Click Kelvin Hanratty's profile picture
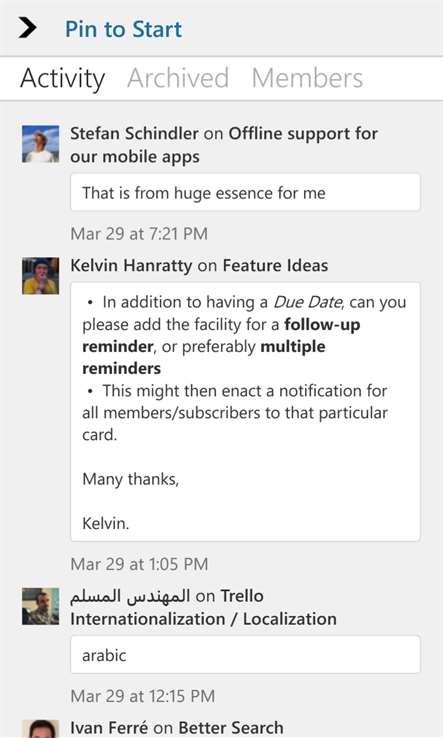This screenshot has height=738, width=443. 40,276
